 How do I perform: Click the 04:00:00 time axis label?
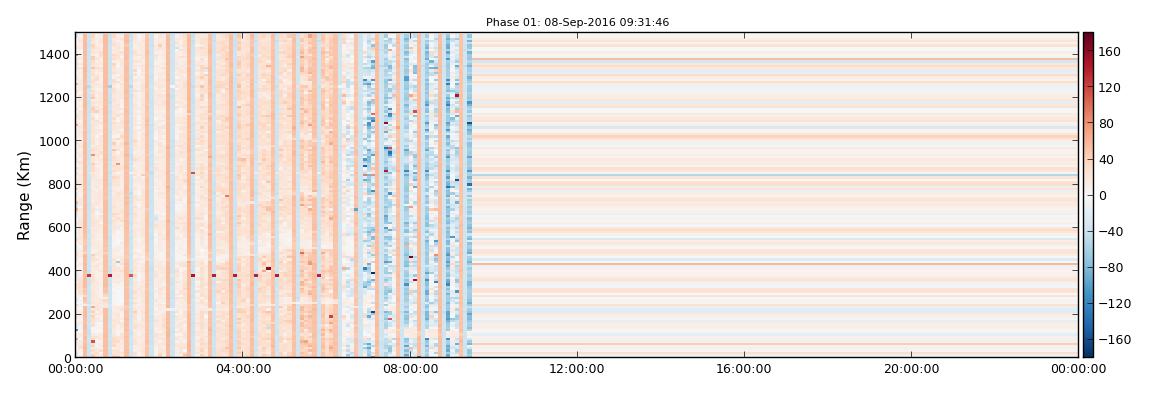pos(243,369)
